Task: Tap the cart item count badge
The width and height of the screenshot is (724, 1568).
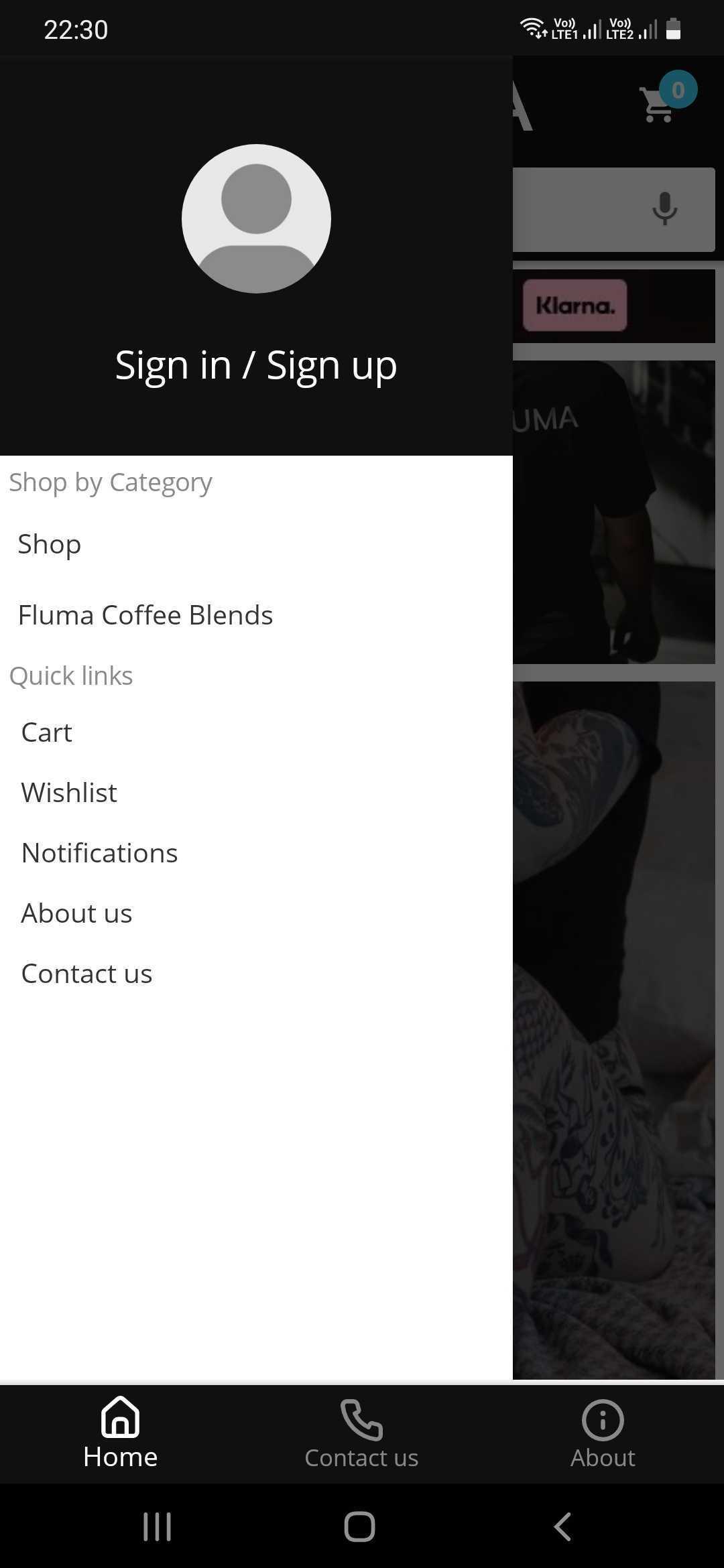Action: coord(678,90)
